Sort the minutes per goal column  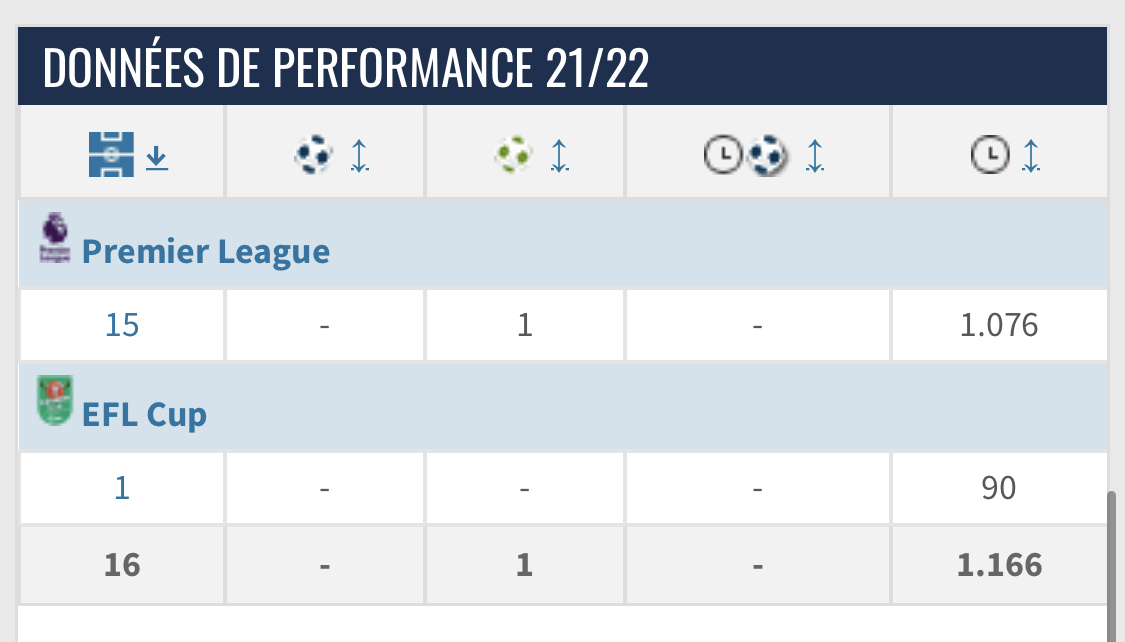click(x=815, y=155)
